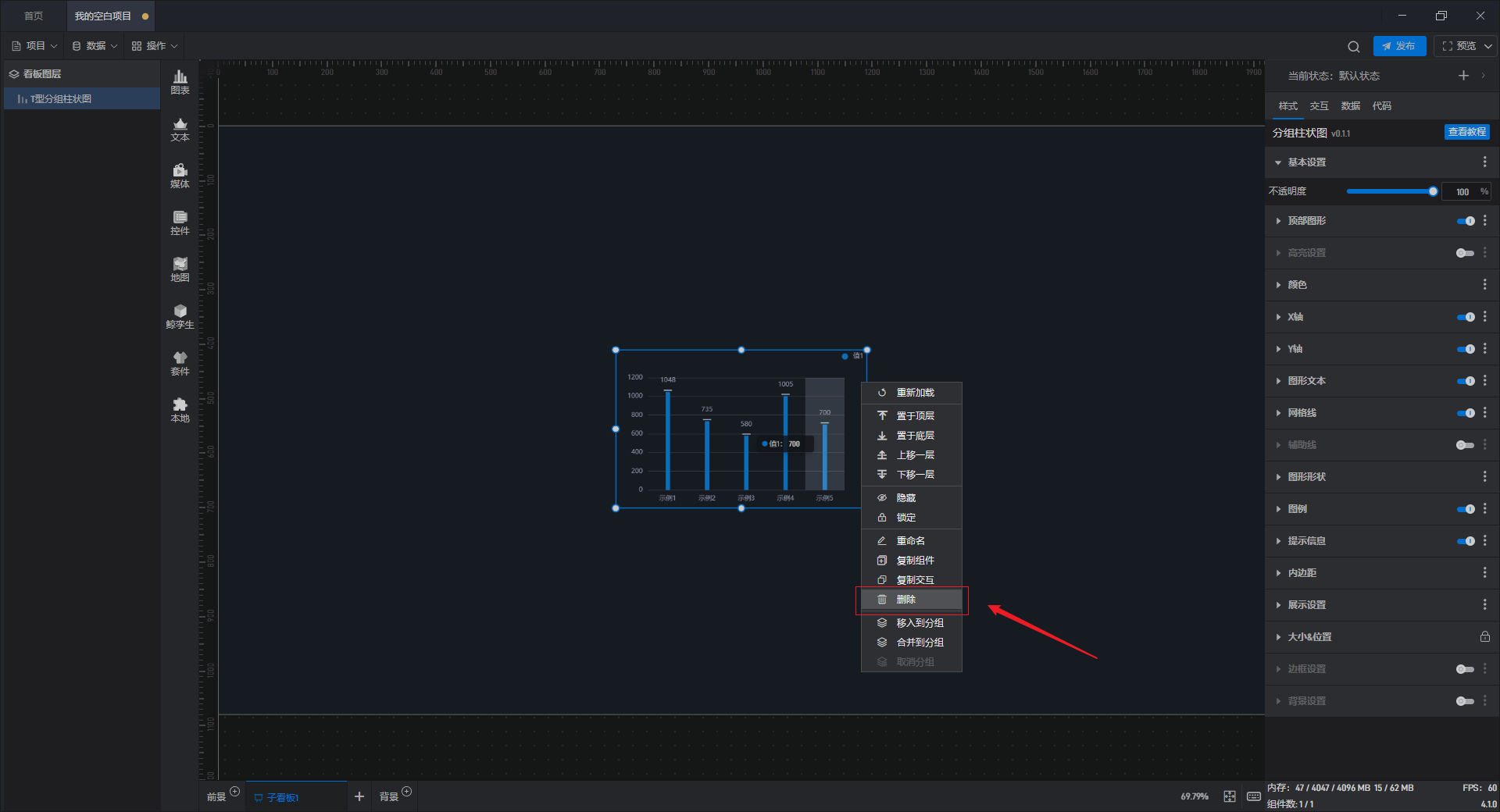The width and height of the screenshot is (1500, 812).
Task: Add a new state with plus icon
Action: (x=1463, y=76)
